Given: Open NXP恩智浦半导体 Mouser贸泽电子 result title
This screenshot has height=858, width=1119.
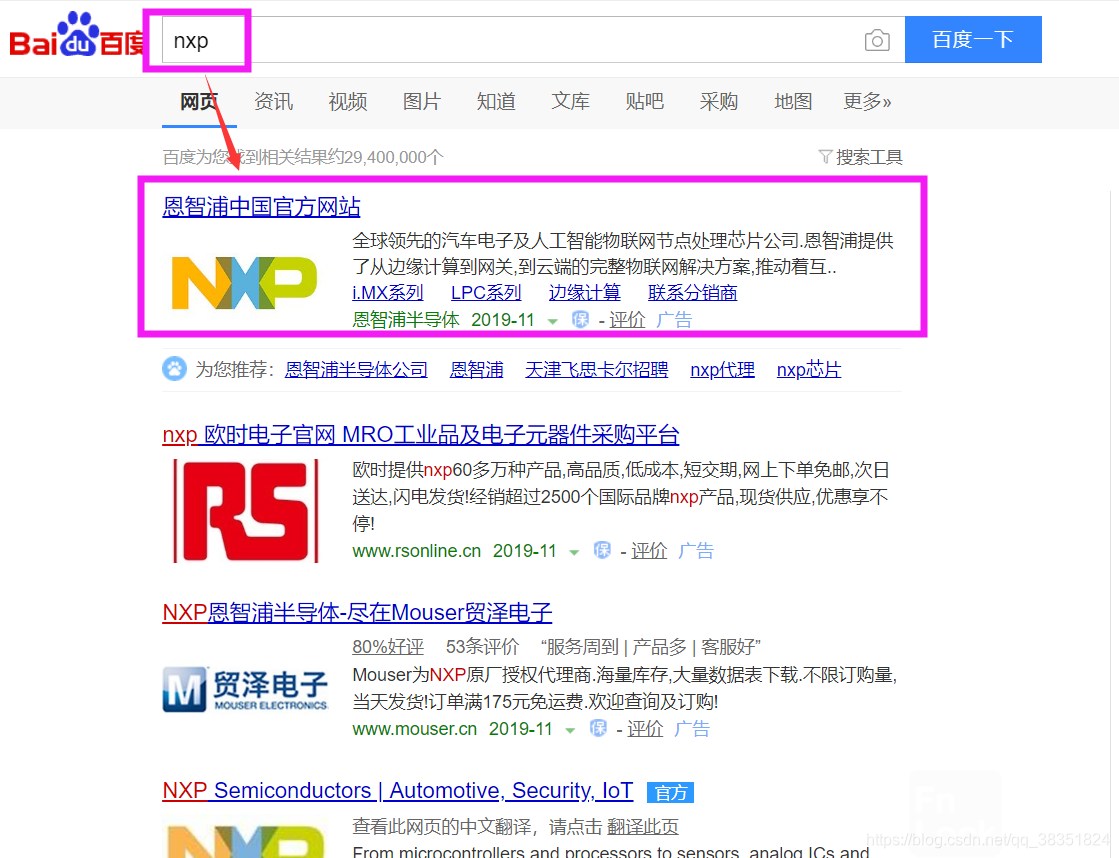Looking at the screenshot, I should (x=357, y=612).
